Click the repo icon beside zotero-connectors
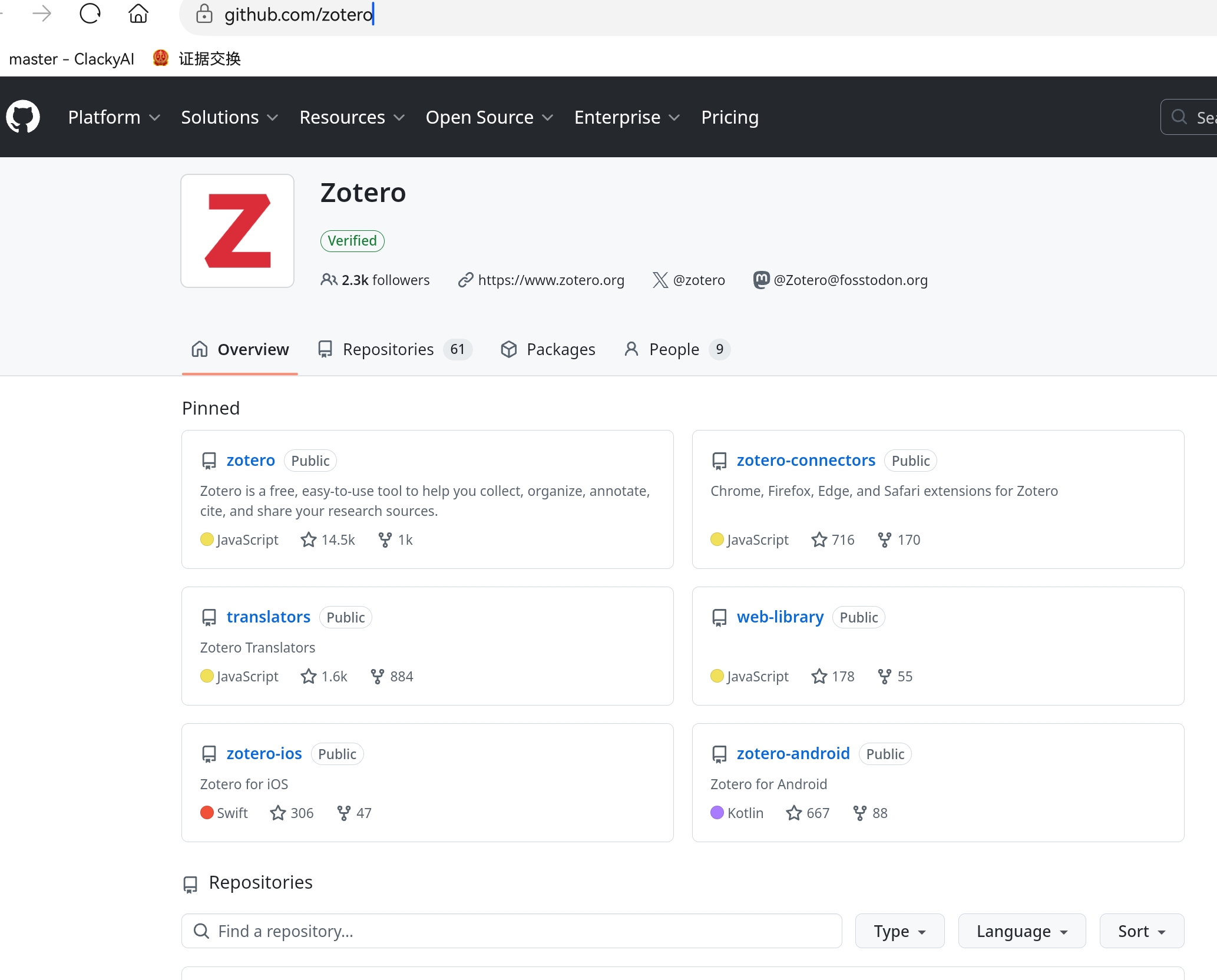This screenshot has height=980, width=1217. click(719, 461)
